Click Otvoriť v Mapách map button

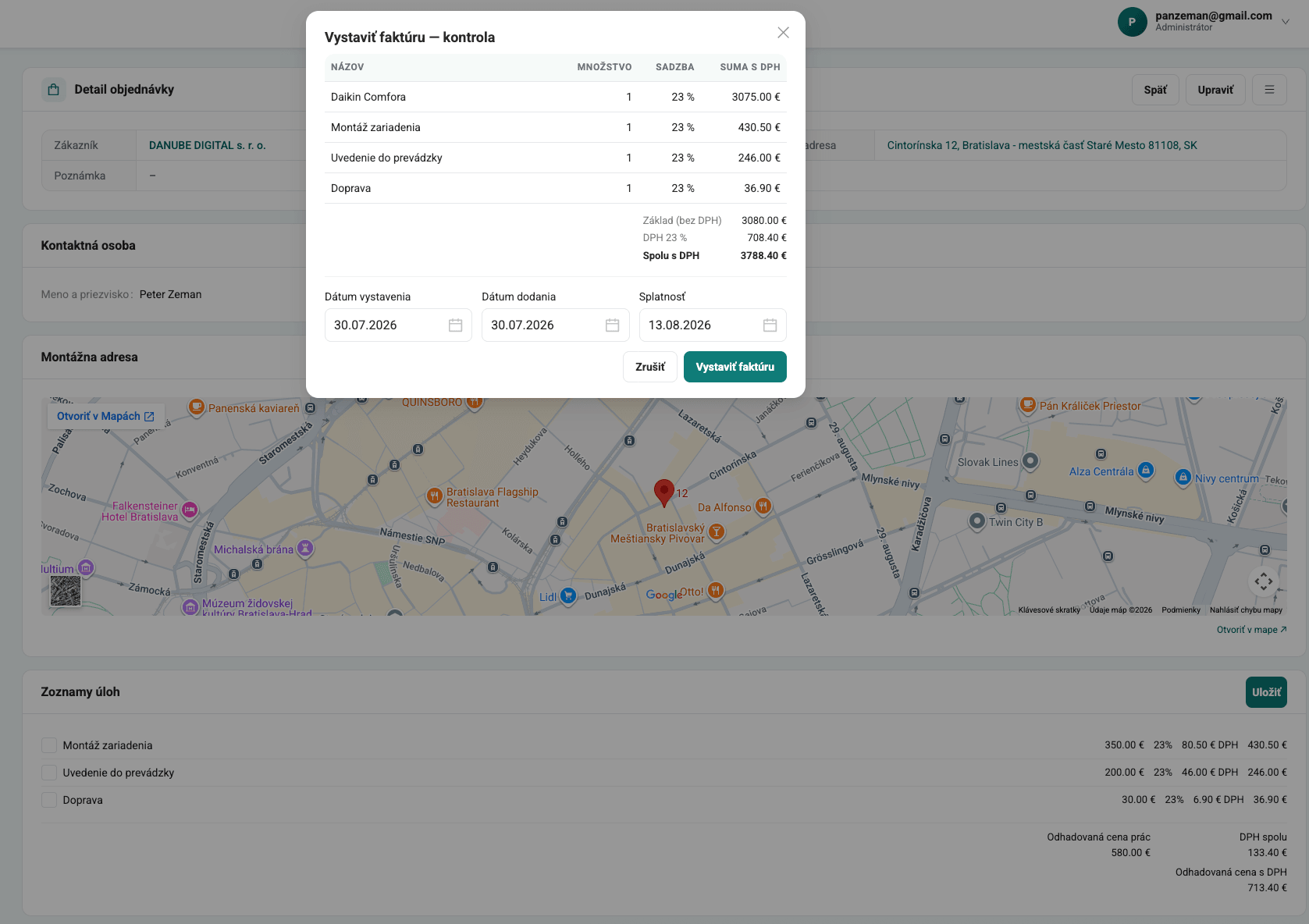pos(105,417)
